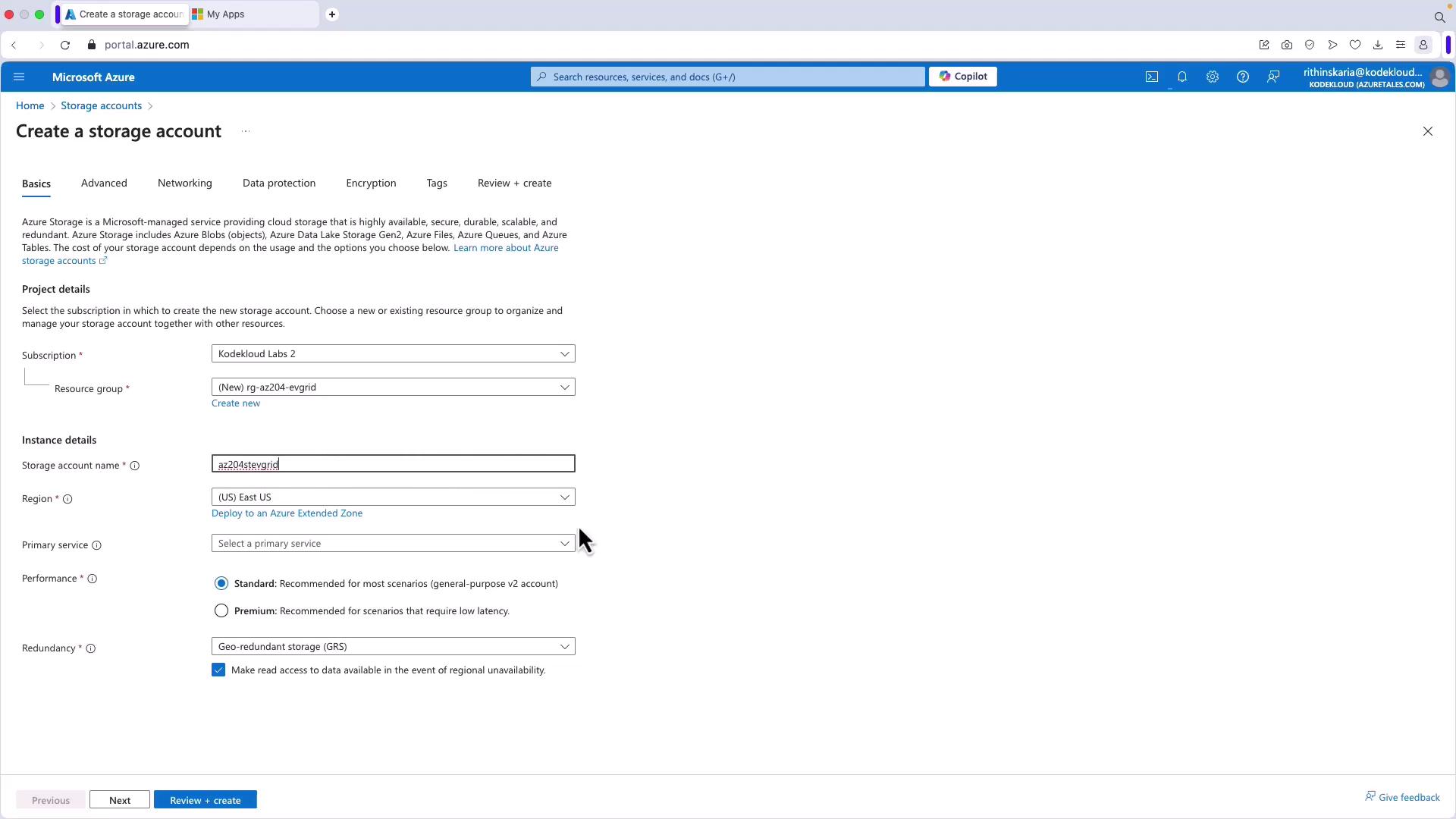Select Standard performance radio button
The image size is (1456, 819).
click(221, 583)
